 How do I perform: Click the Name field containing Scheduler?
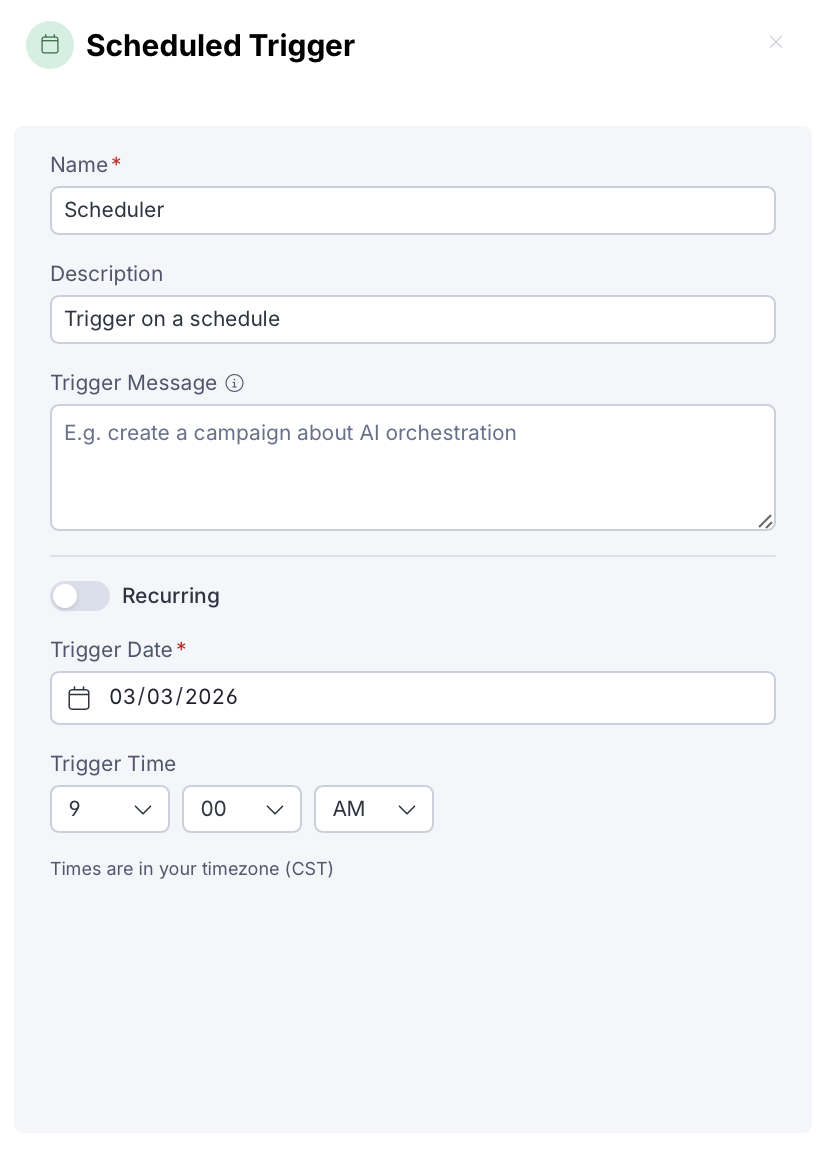tap(412, 210)
